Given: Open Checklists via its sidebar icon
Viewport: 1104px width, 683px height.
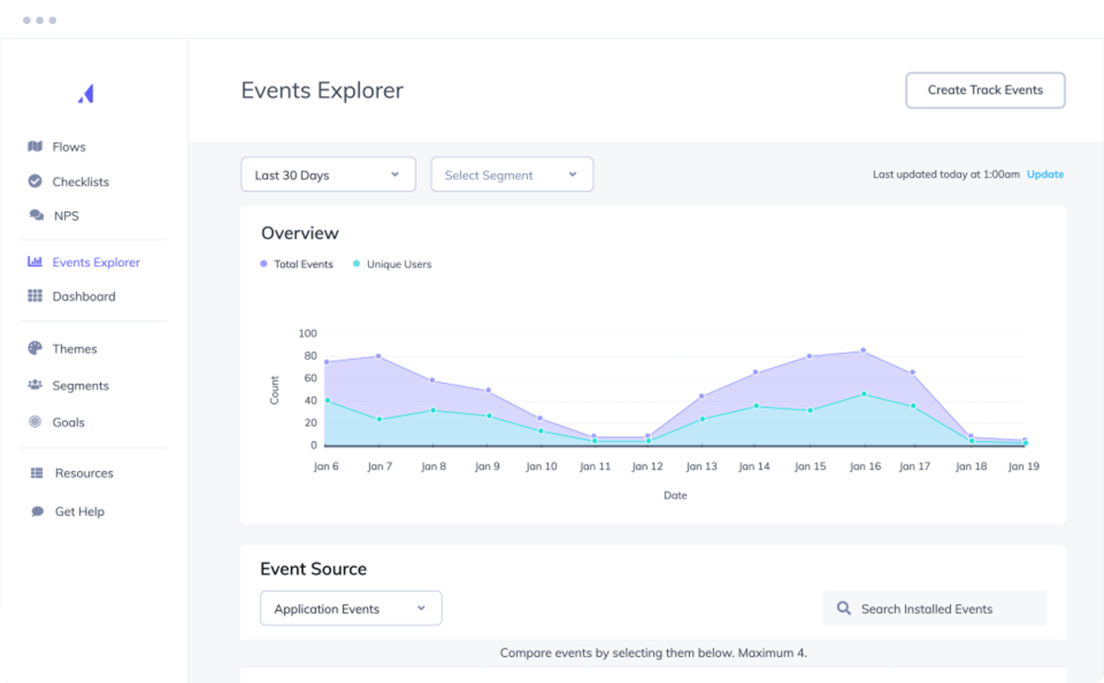Looking at the screenshot, I should pyautogui.click(x=33, y=181).
